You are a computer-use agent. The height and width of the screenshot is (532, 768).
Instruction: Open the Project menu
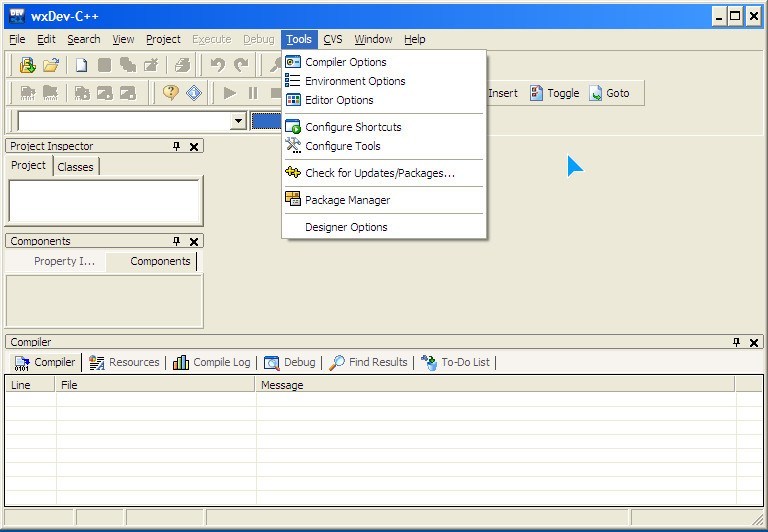pos(163,39)
